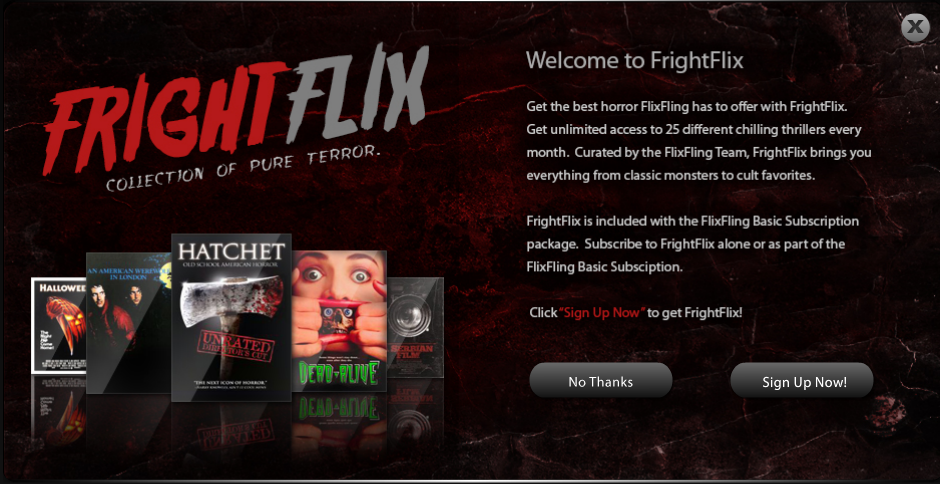This screenshot has width=940, height=484.
Task: Close the FrightFlix popup with the X
Action: point(915,27)
